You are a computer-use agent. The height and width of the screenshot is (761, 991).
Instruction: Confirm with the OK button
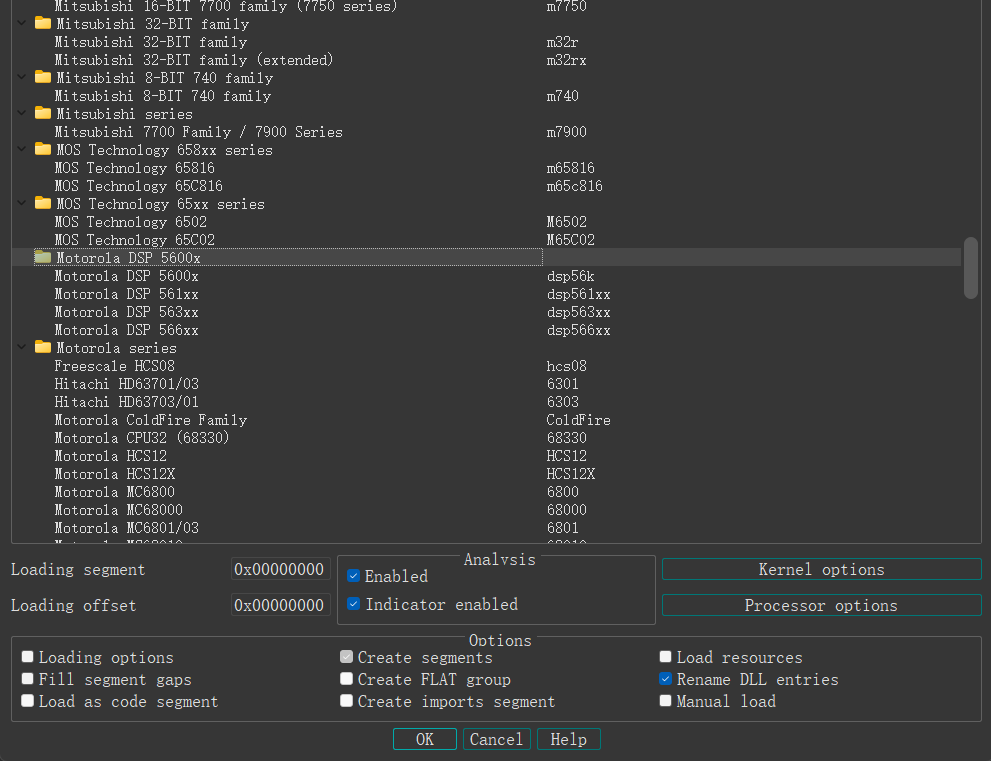click(425, 740)
